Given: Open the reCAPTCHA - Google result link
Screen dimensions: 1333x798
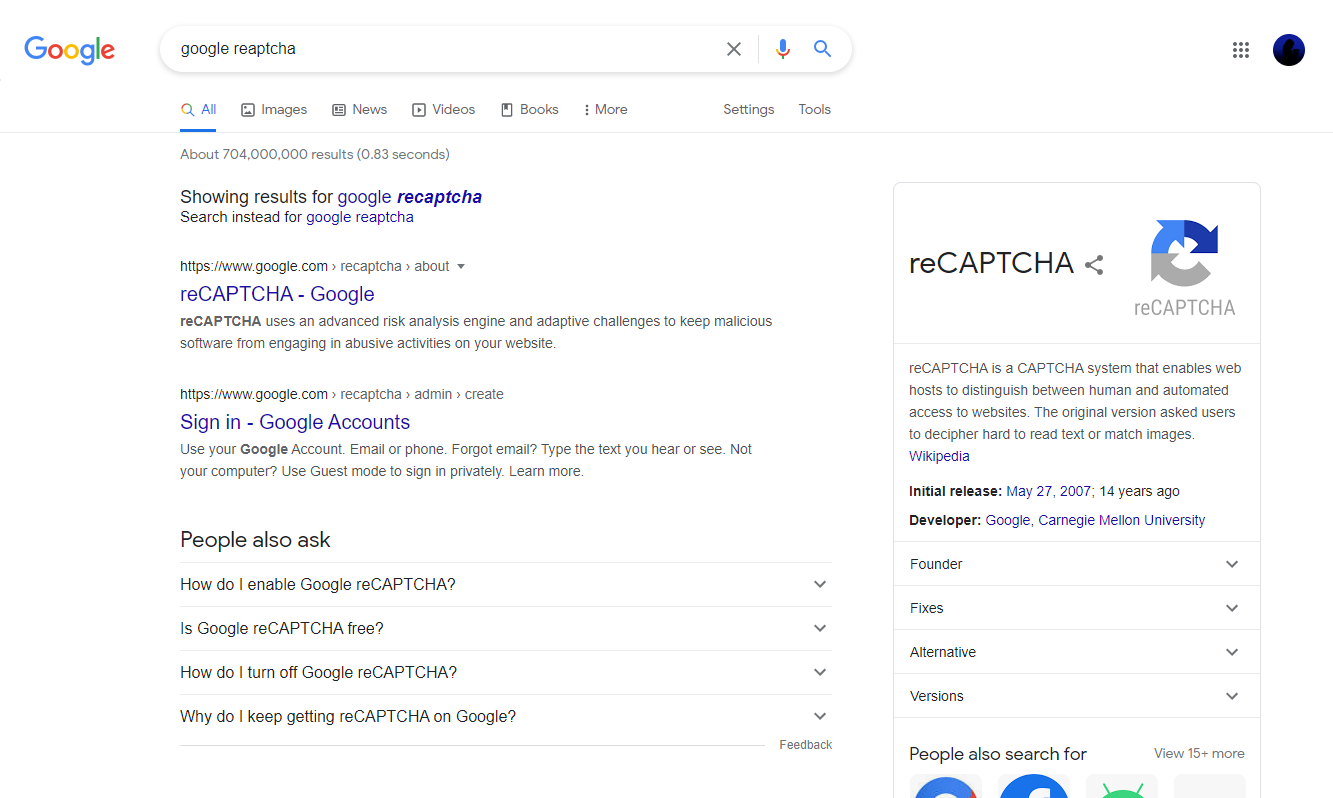Looking at the screenshot, I should 277,293.
